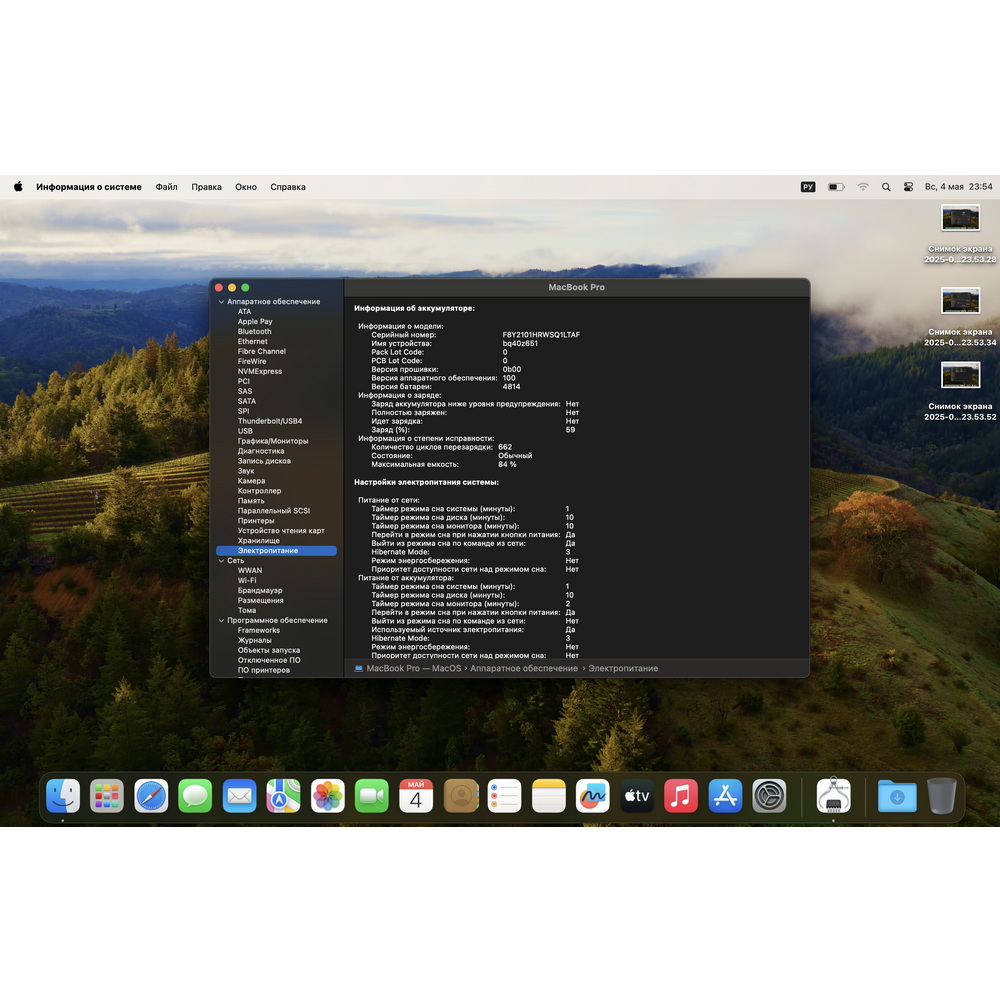
Task: Click the date and time in menu bar
Action: [x=959, y=187]
